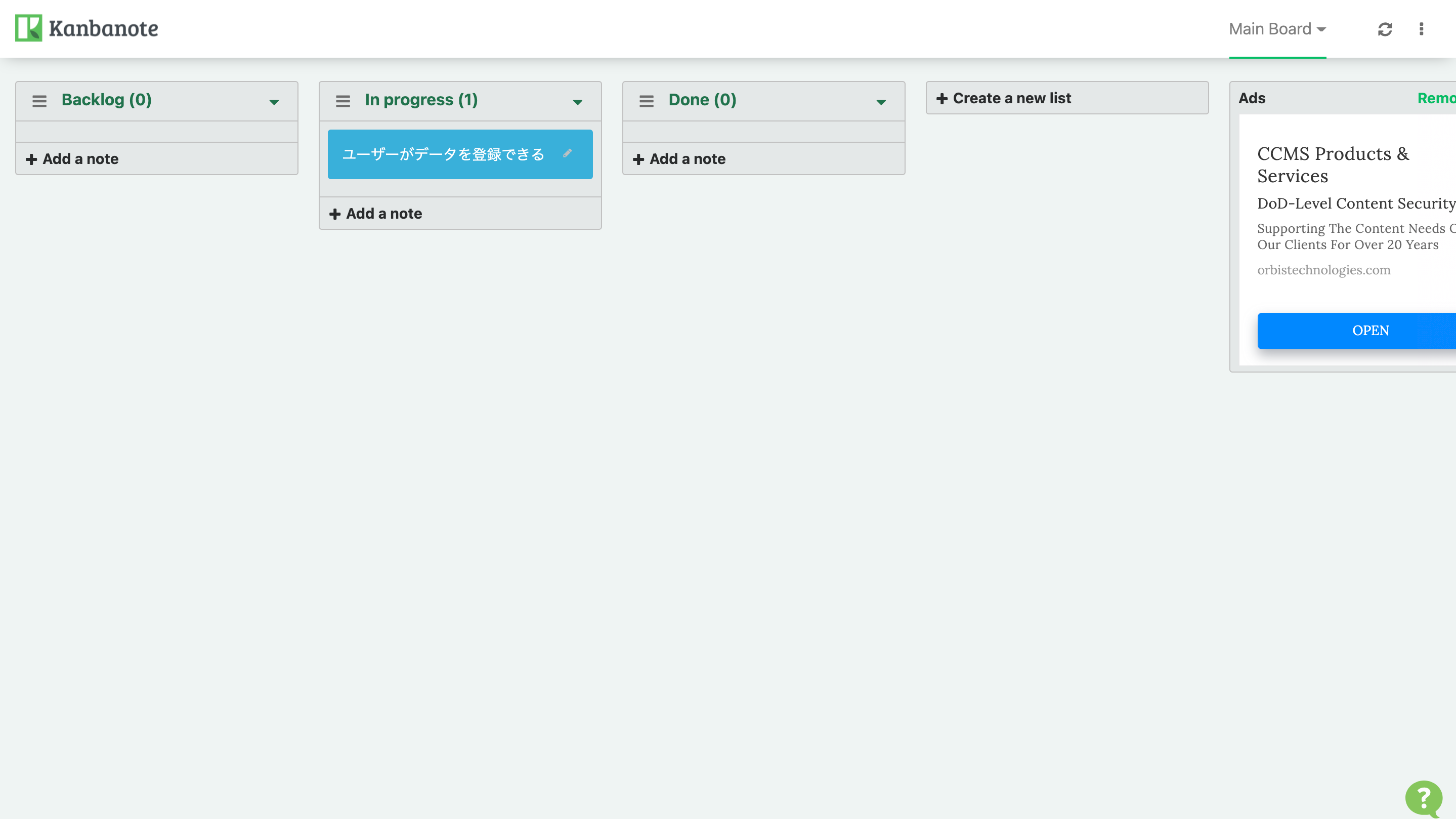Expand the Done list dropdown arrow

coord(881,102)
